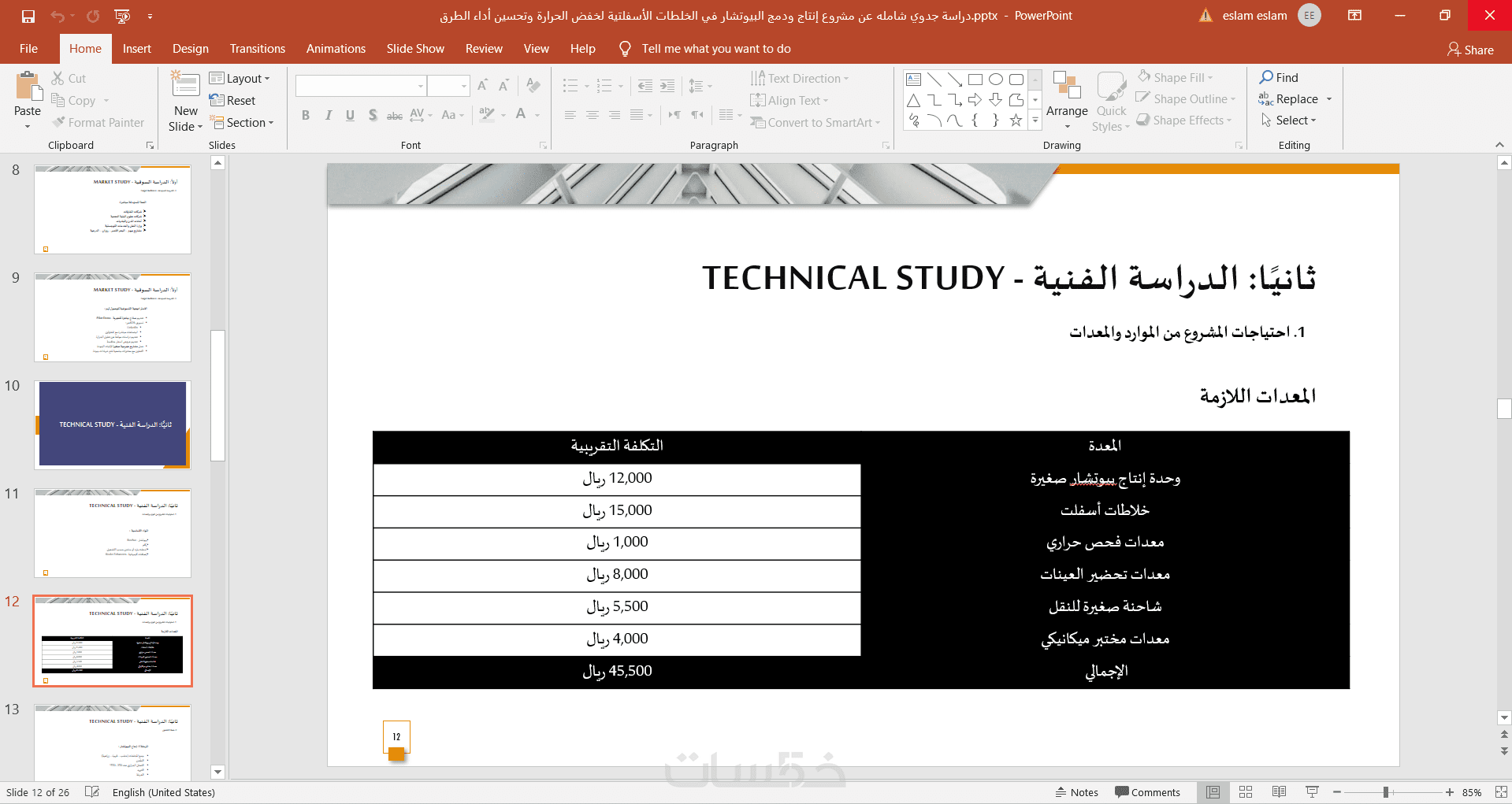1512x804 pixels.
Task: Click the Paste clipboard icon
Action: pyautogui.click(x=28, y=87)
